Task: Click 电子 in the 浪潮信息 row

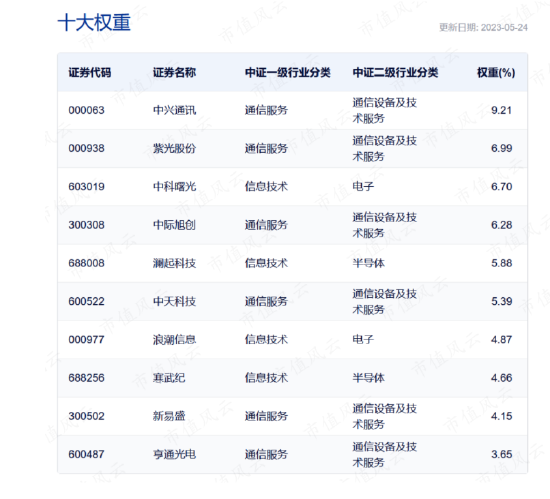Action: point(363,339)
